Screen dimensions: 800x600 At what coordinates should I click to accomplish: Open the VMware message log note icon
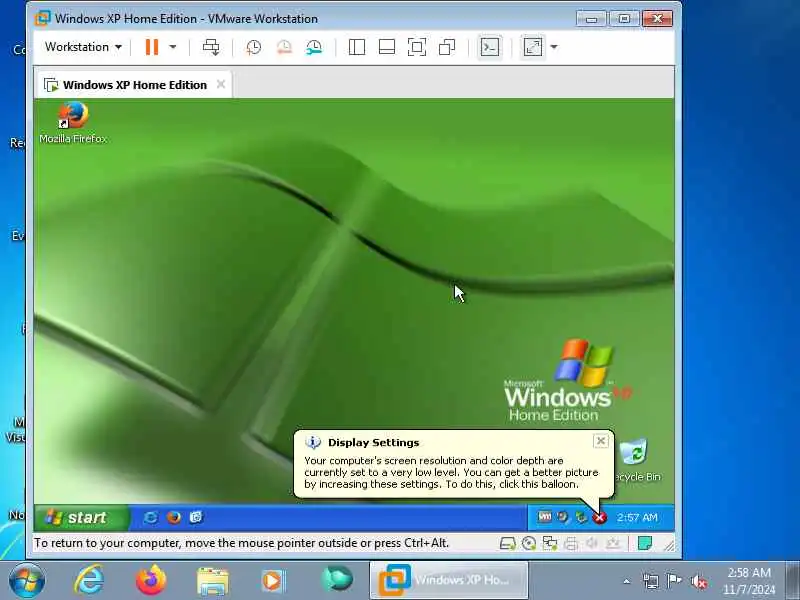[645, 543]
